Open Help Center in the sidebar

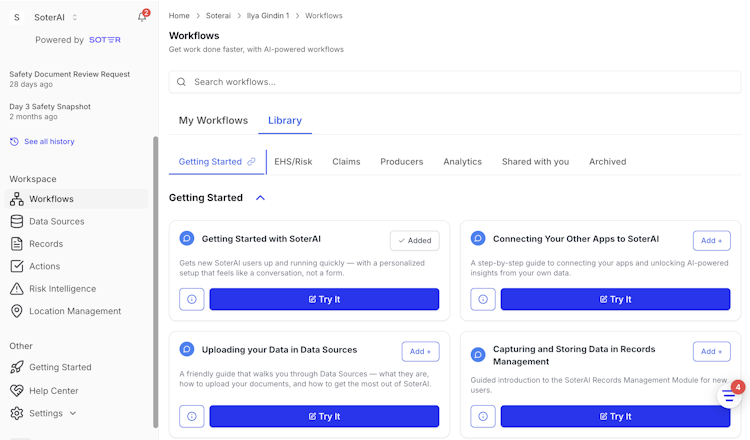click(x=54, y=391)
